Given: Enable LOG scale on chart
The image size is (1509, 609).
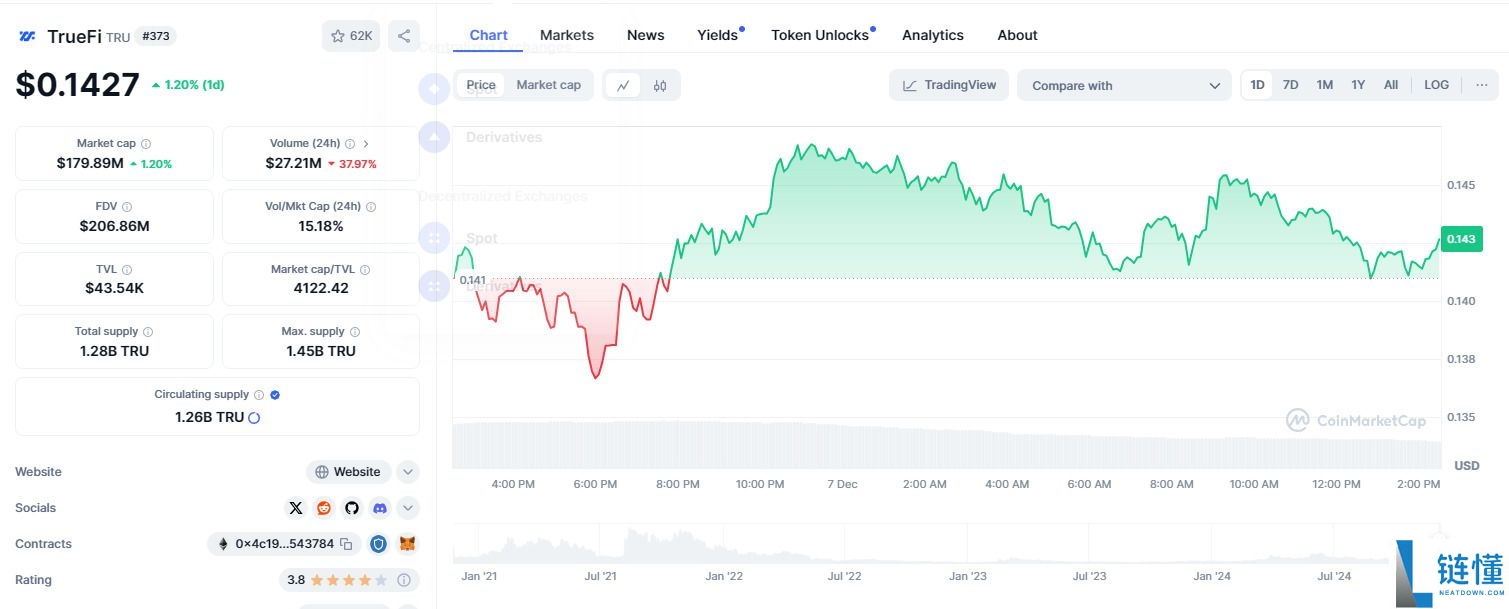Looking at the screenshot, I should pos(1436,85).
